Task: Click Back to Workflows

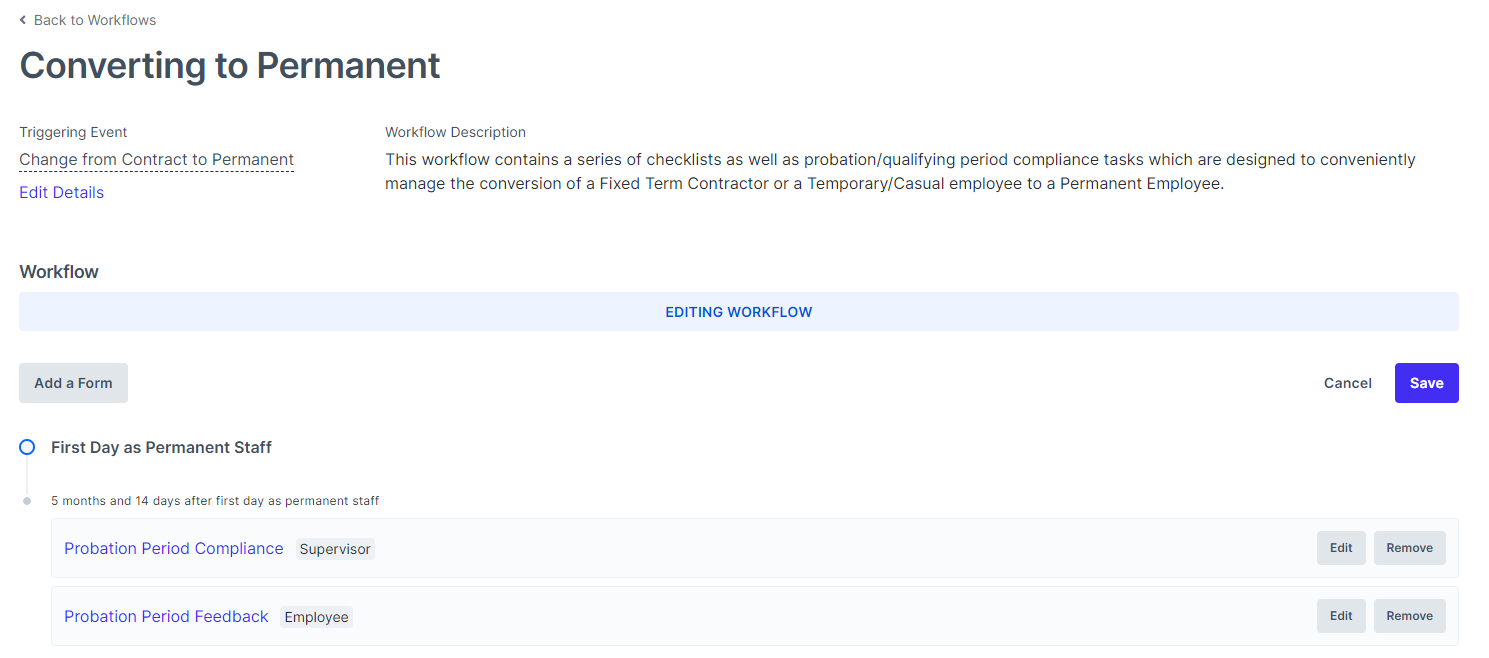Action: [94, 19]
